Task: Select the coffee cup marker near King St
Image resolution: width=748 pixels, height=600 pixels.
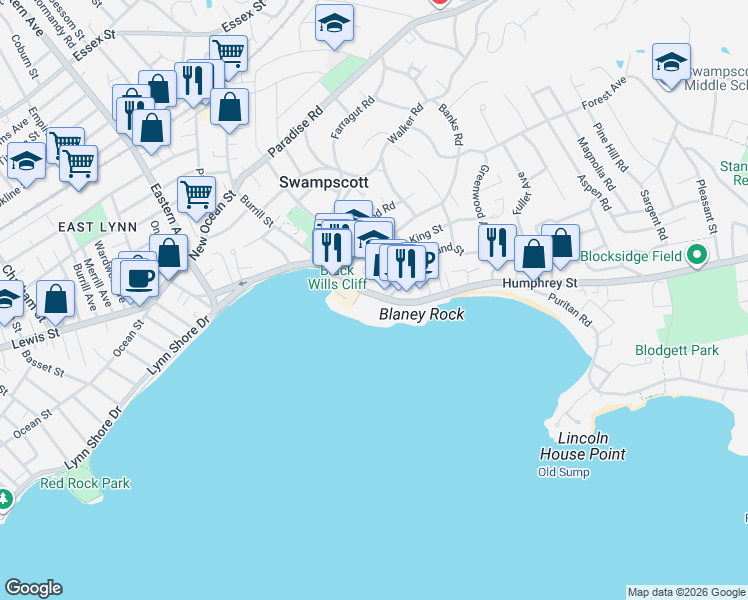Action: pos(430,260)
